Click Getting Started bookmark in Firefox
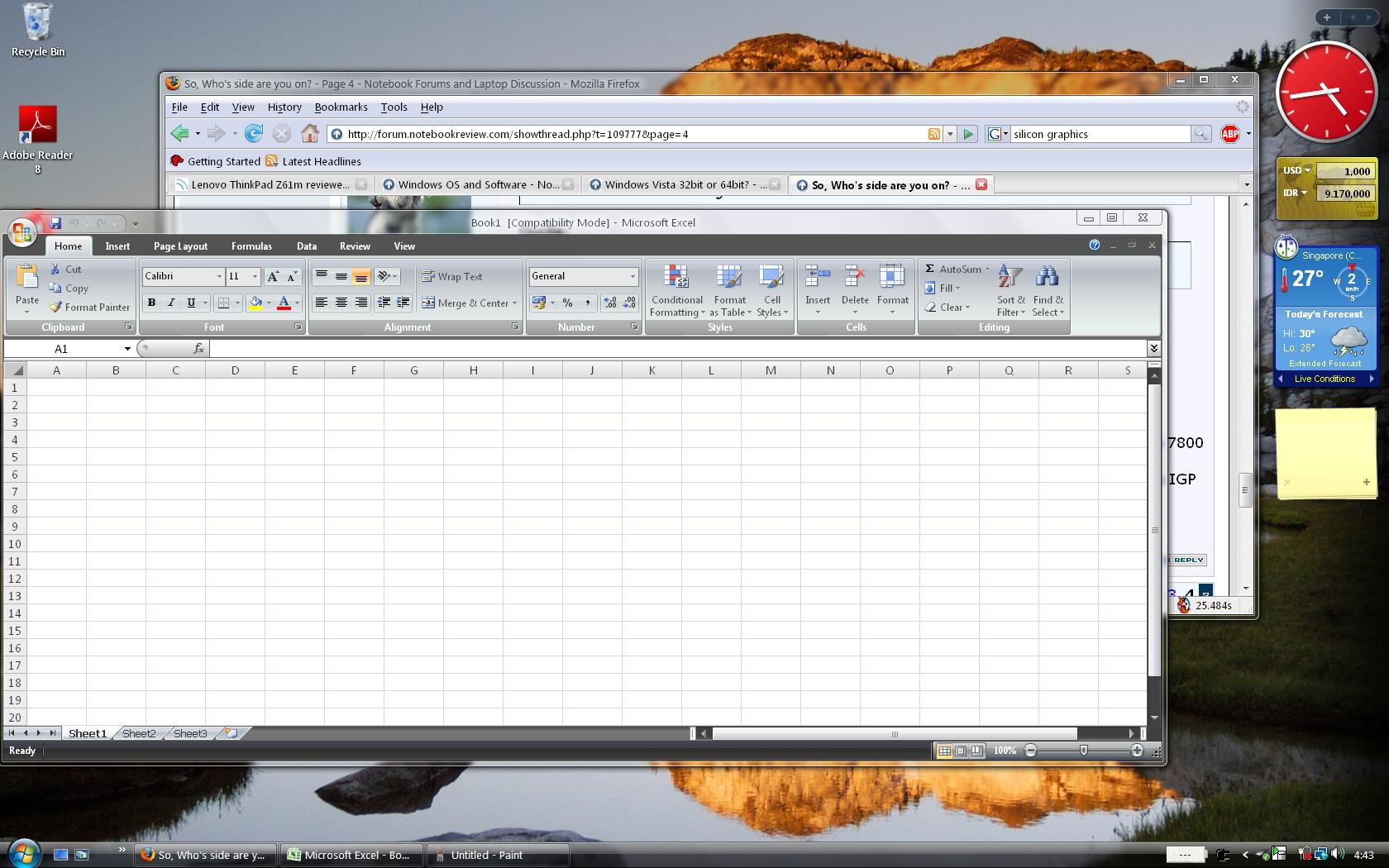The image size is (1389, 868). [215, 161]
